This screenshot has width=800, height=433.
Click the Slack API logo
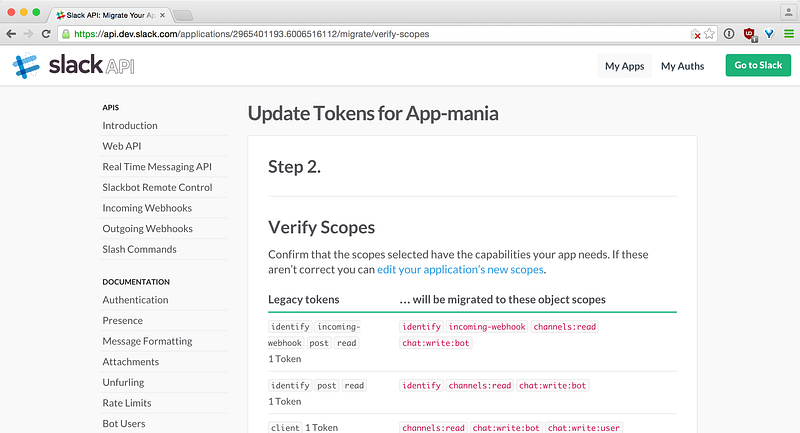73,65
